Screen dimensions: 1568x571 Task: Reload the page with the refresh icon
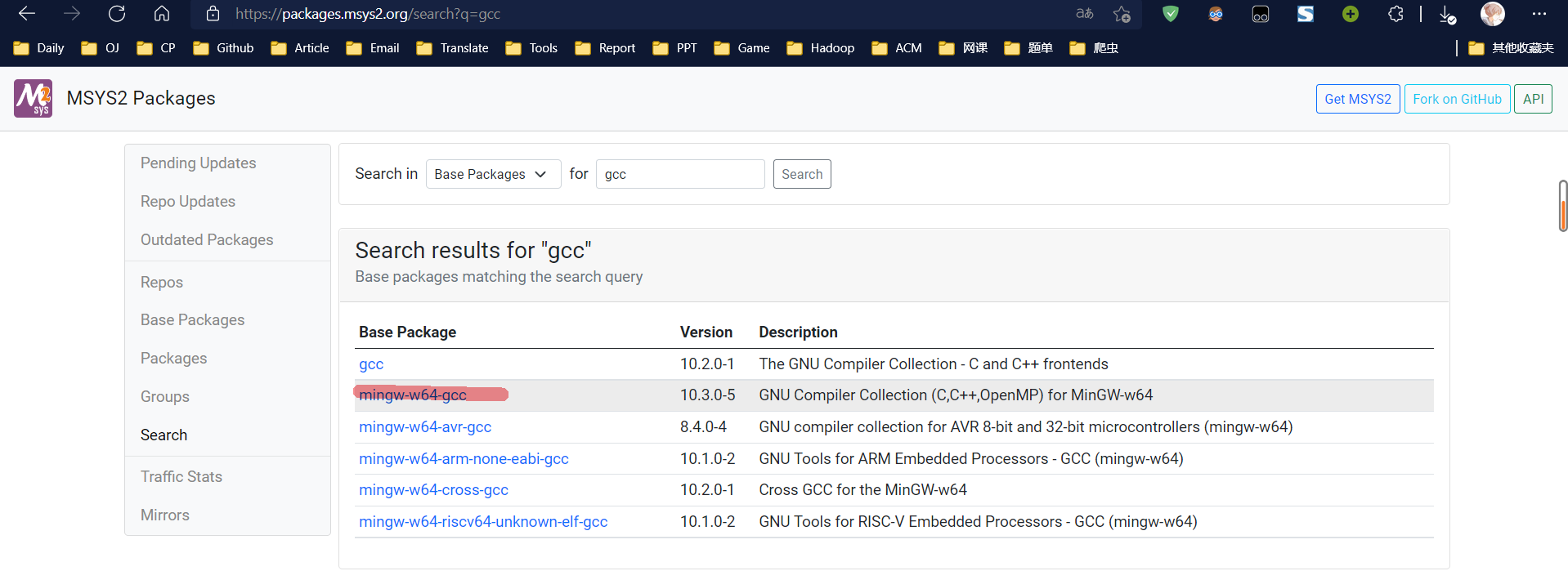(x=117, y=14)
